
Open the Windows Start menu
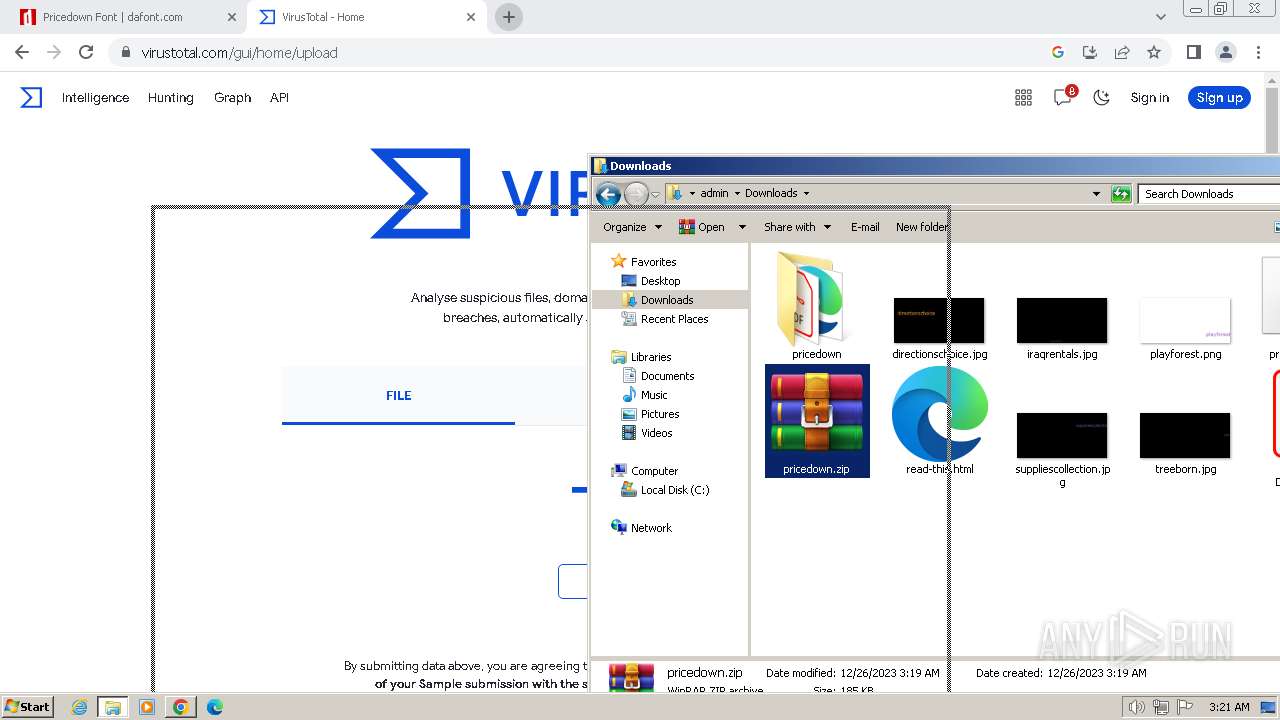[x=27, y=707]
